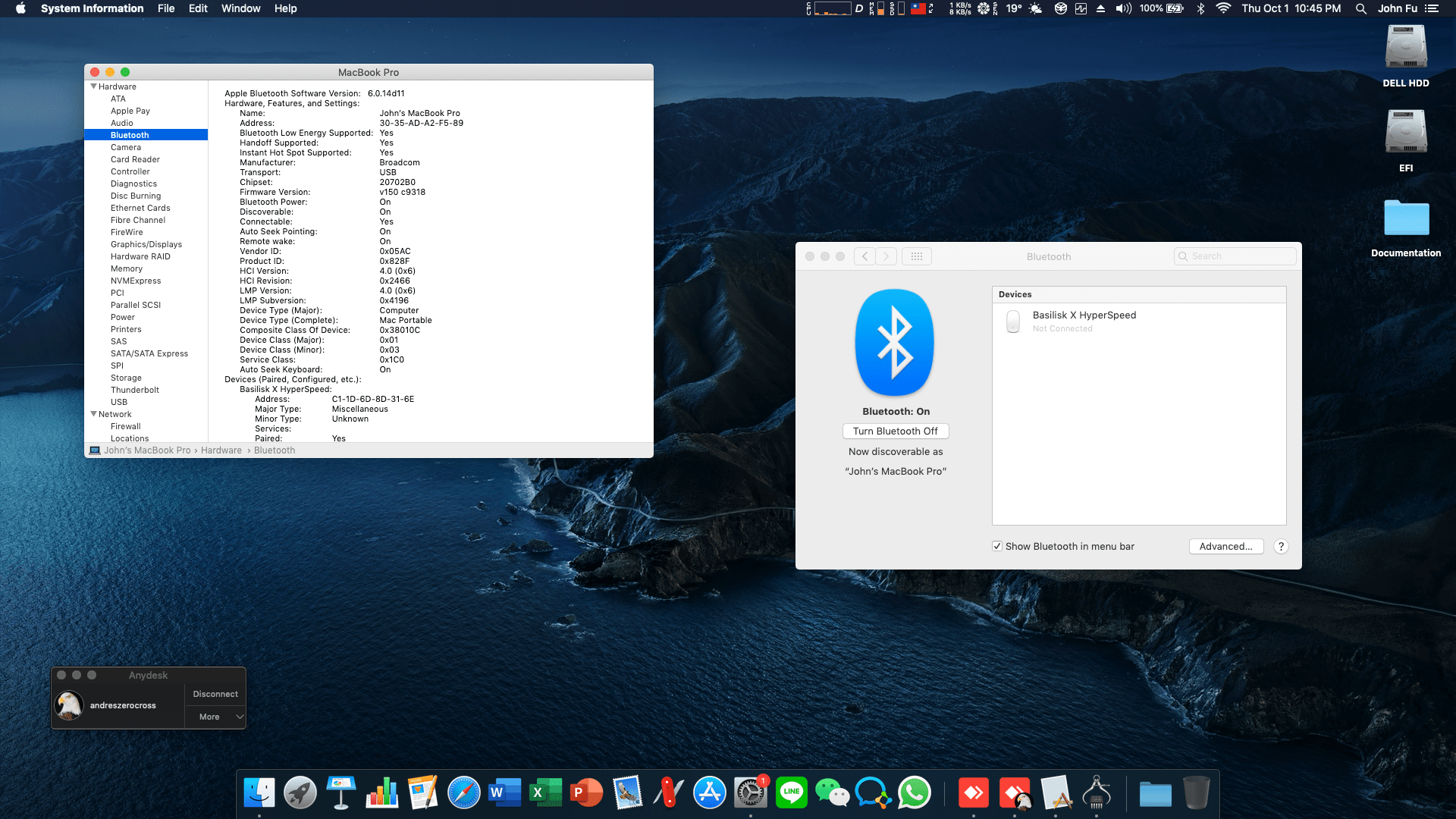Open Launchpad from the Dock

pos(300,792)
